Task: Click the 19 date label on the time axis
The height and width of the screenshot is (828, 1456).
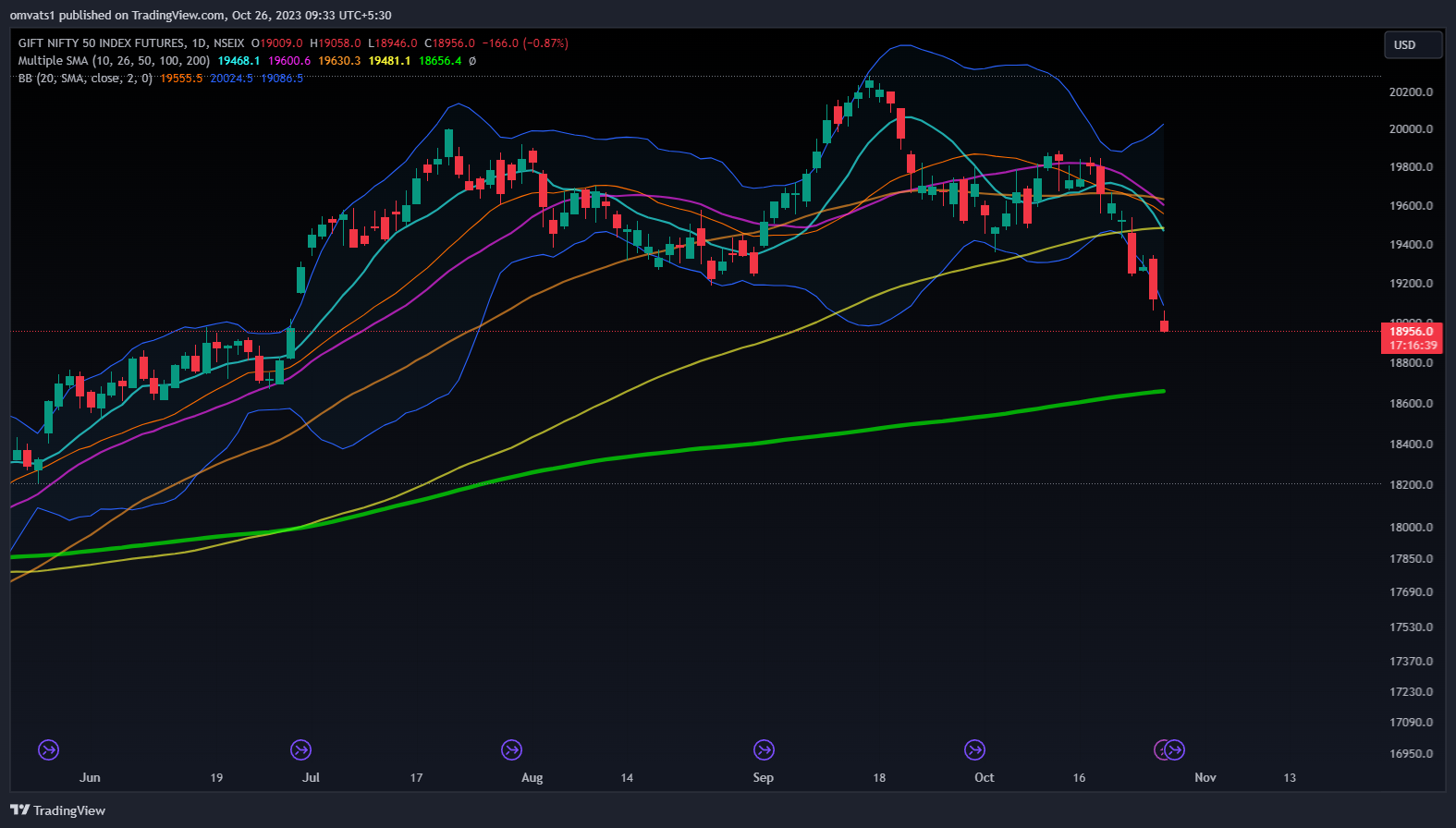Action: point(216,777)
